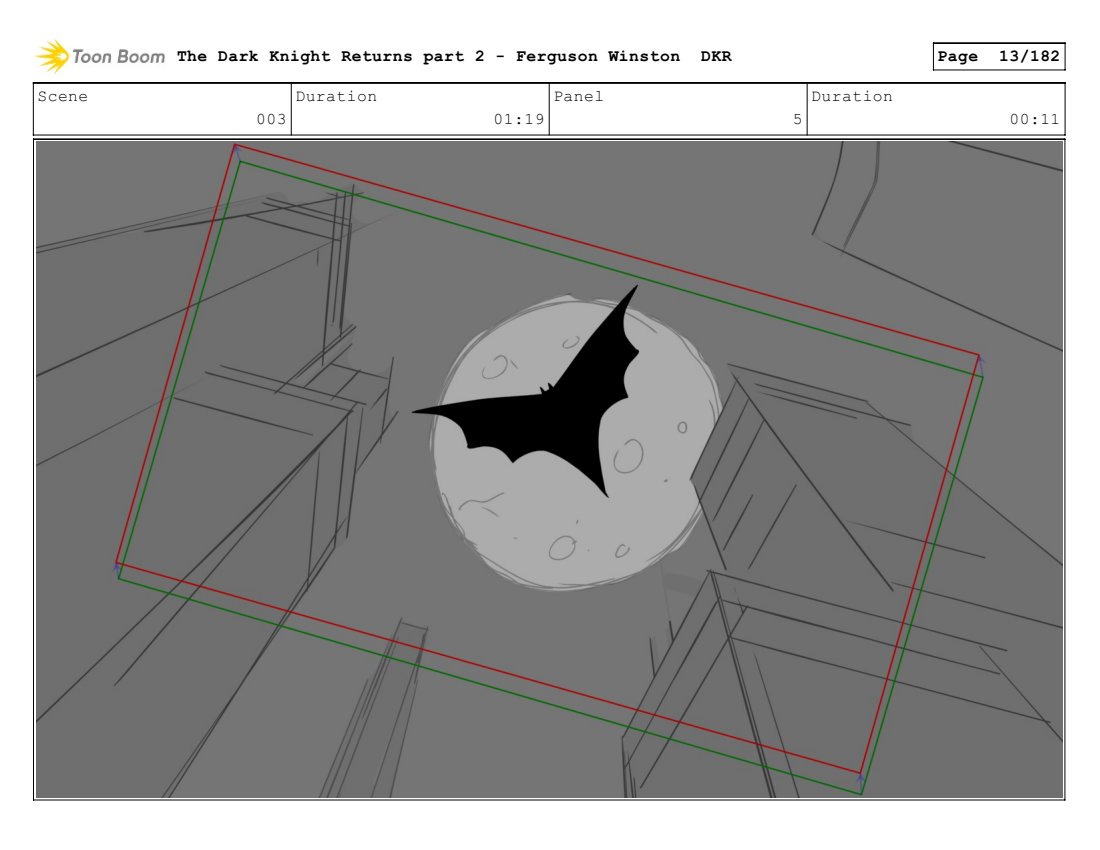Screen dimensions: 1100x850
Task: Select the title text 'The Dark Knight Returns part 2'
Action: click(330, 56)
